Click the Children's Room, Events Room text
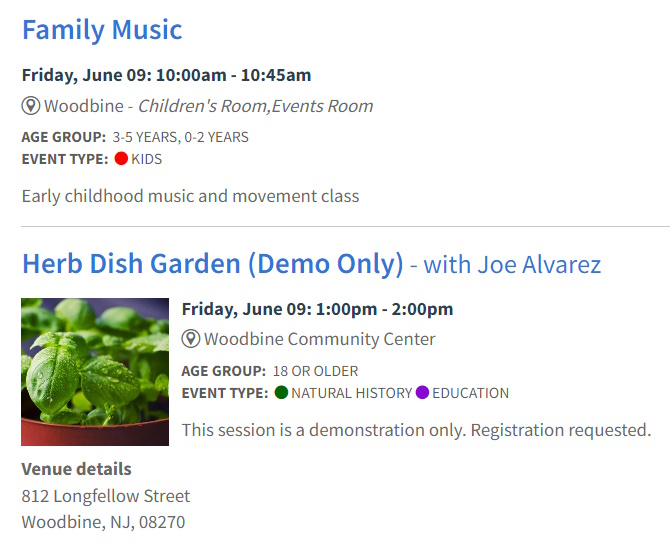Screen dimensions: 670x544 click(255, 106)
